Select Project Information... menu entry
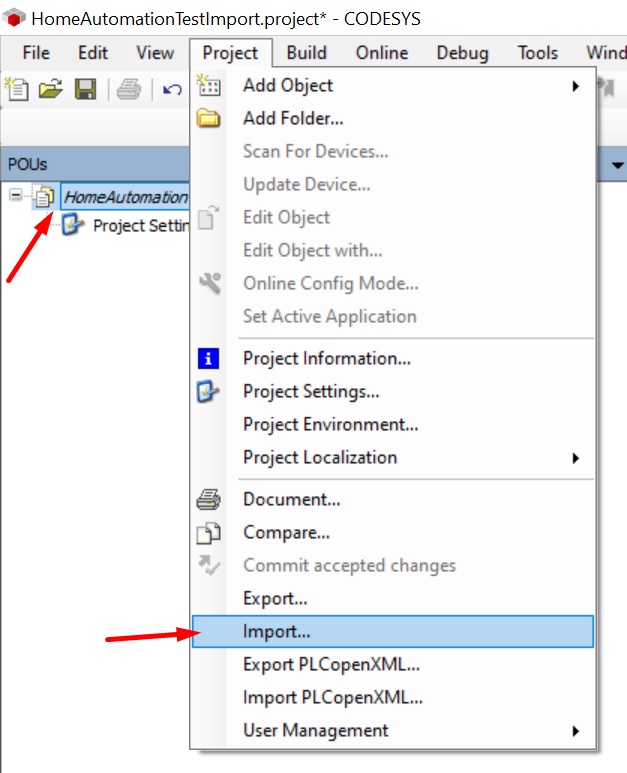627x773 pixels. [393, 358]
